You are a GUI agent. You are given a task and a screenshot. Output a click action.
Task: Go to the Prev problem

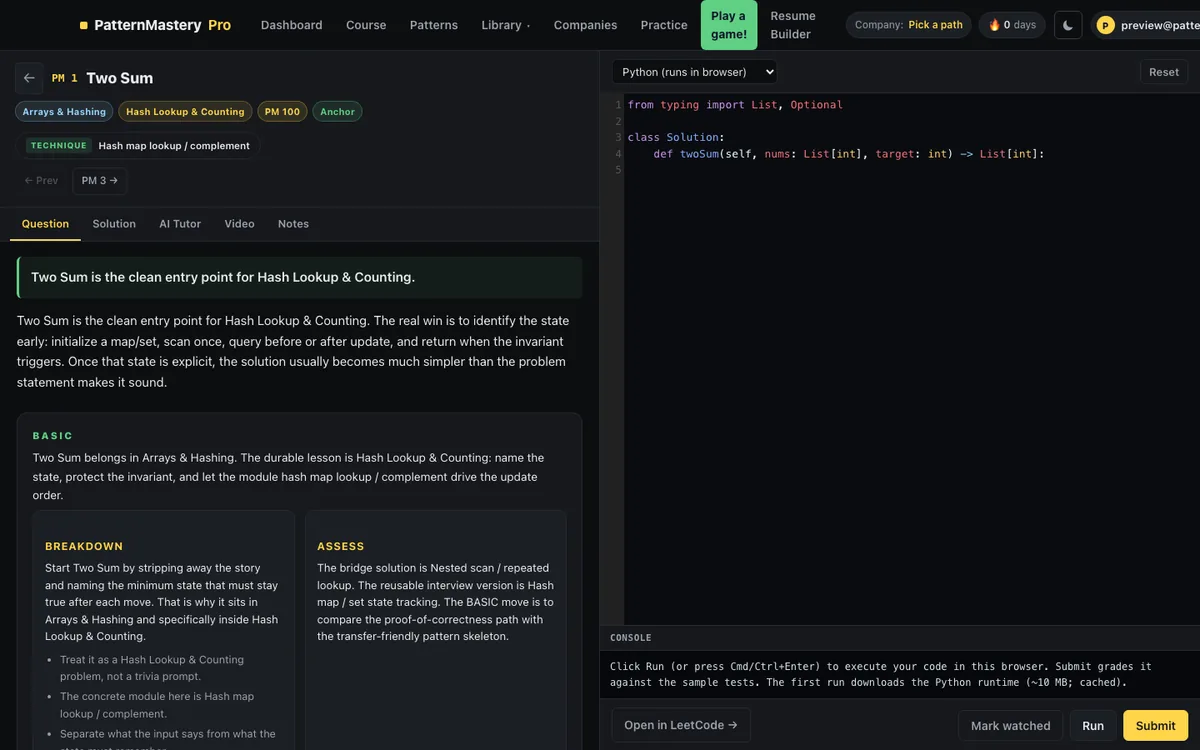click(x=41, y=181)
